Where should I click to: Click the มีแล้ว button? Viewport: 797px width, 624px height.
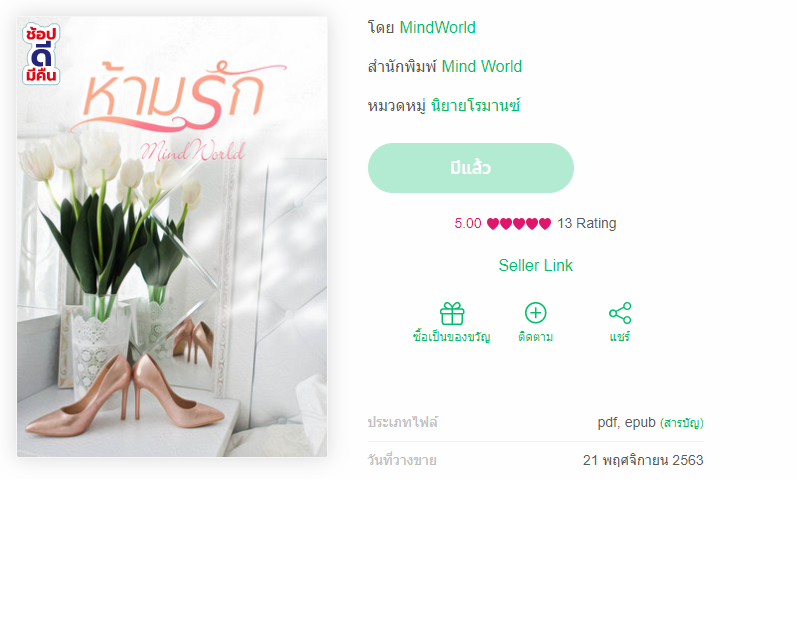pyautogui.click(x=471, y=168)
